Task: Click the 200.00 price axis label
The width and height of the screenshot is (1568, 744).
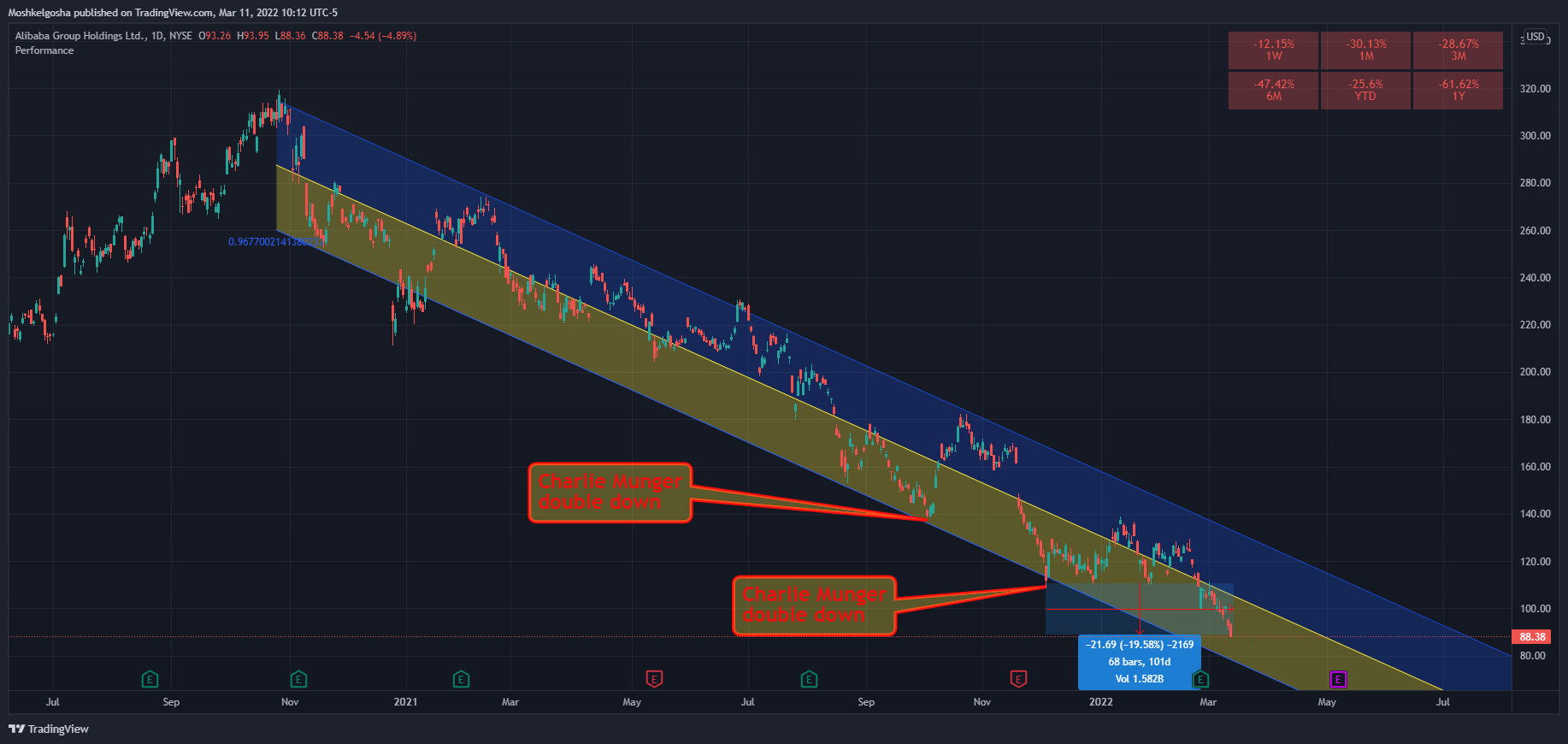Action: pyautogui.click(x=1535, y=372)
